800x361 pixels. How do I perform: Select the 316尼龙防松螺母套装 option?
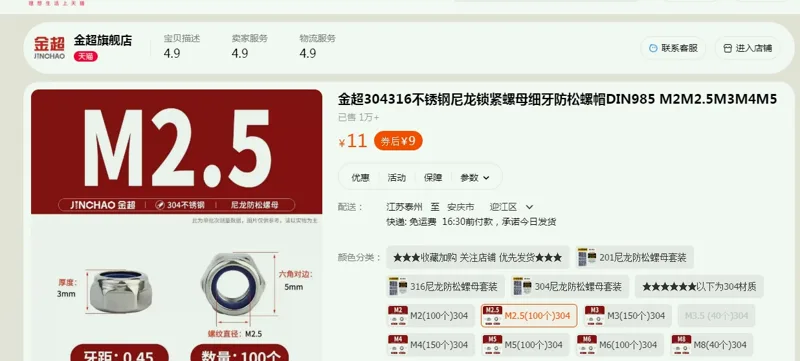445,287
